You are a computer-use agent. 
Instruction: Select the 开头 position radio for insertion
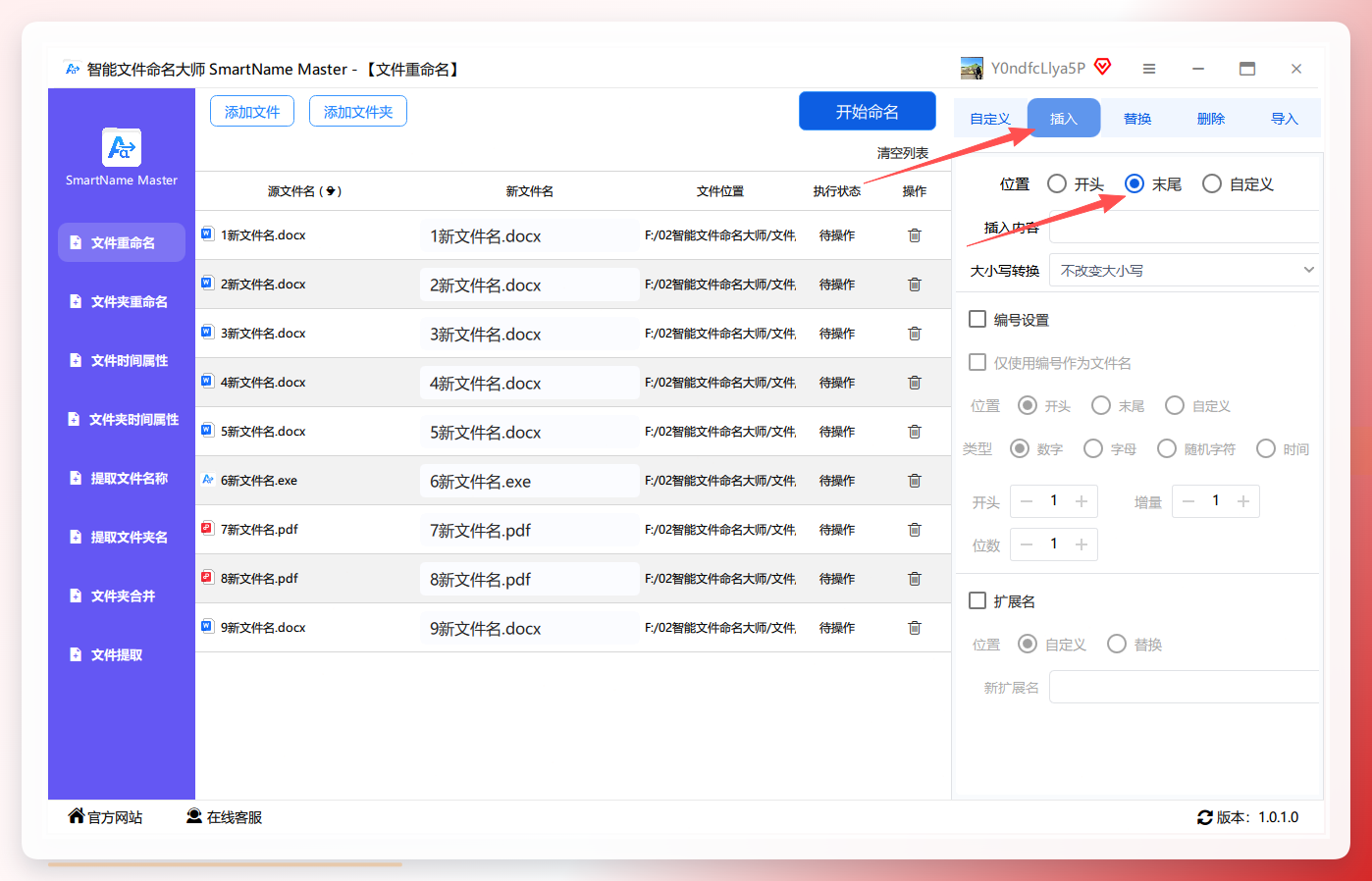click(1057, 183)
